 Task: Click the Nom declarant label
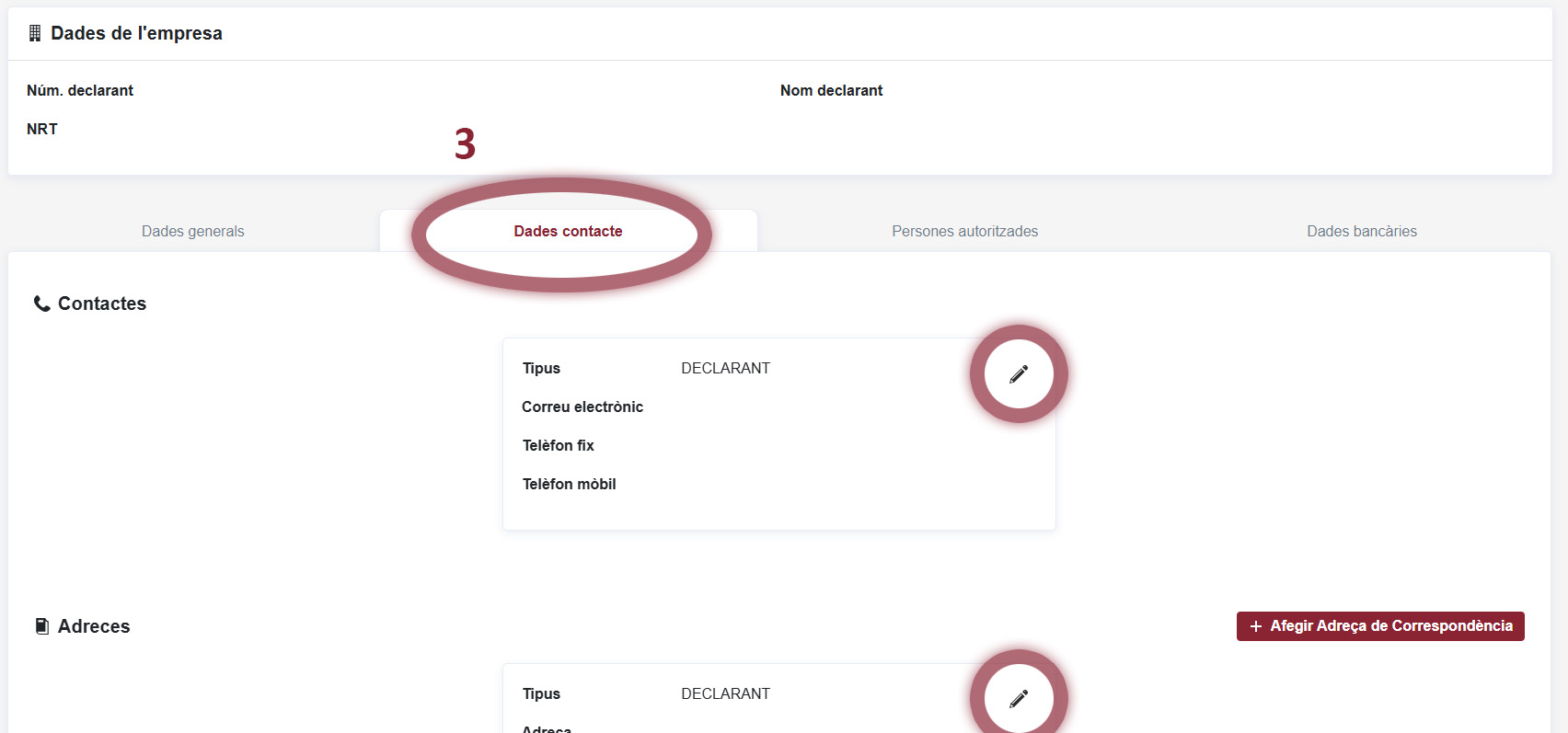831,90
